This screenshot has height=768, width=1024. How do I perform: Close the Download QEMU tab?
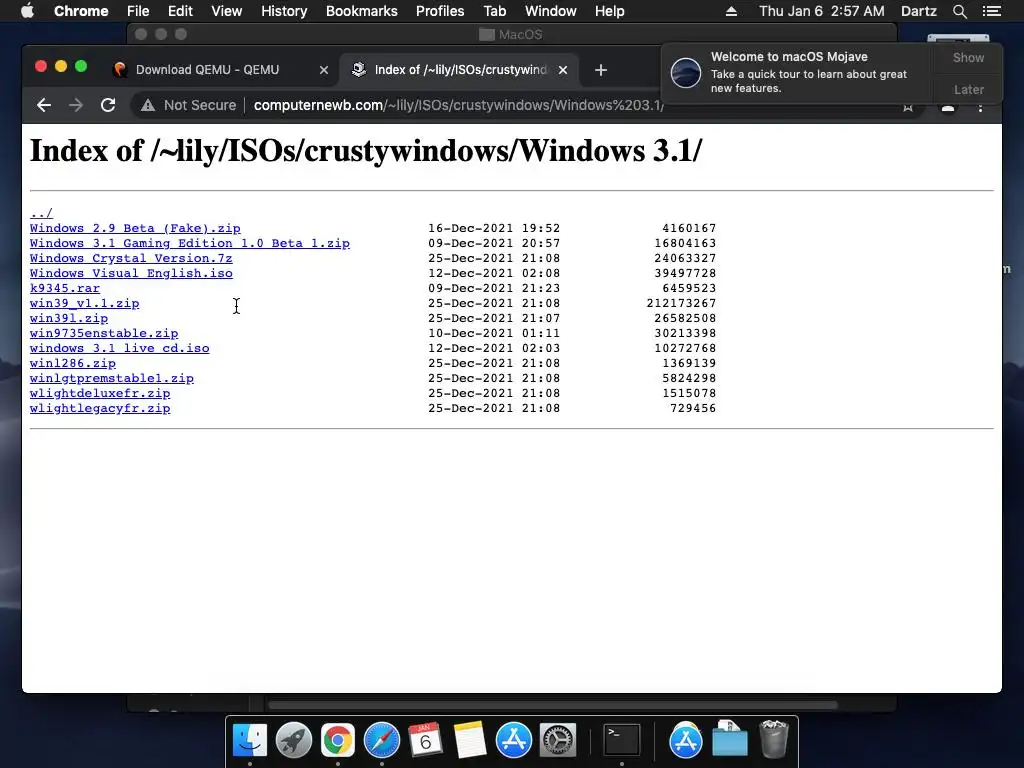[x=324, y=70]
